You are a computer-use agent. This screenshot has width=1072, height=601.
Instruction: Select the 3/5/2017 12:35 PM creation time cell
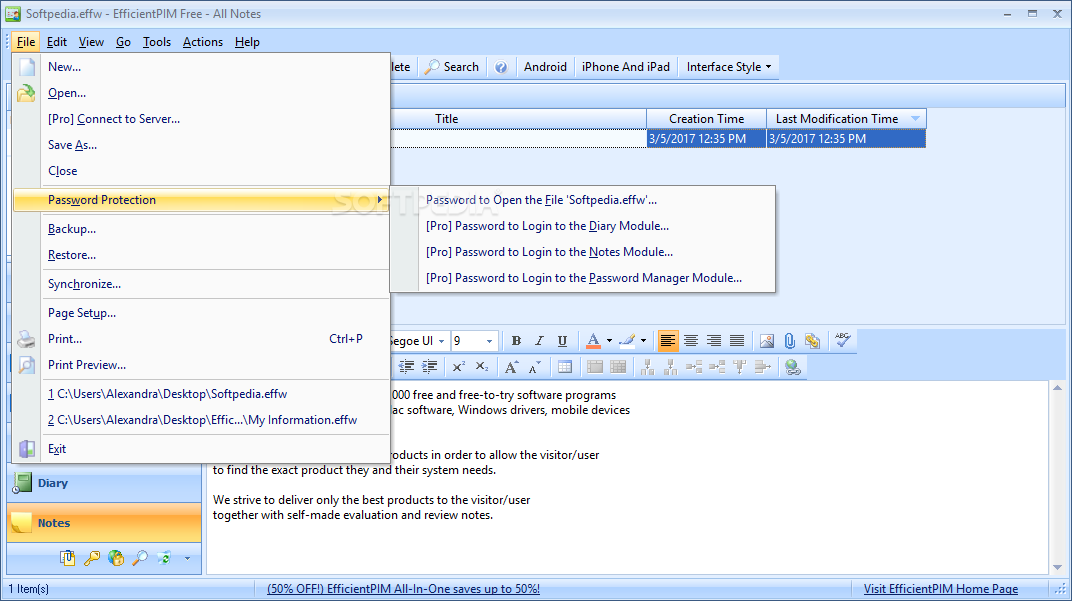point(706,139)
